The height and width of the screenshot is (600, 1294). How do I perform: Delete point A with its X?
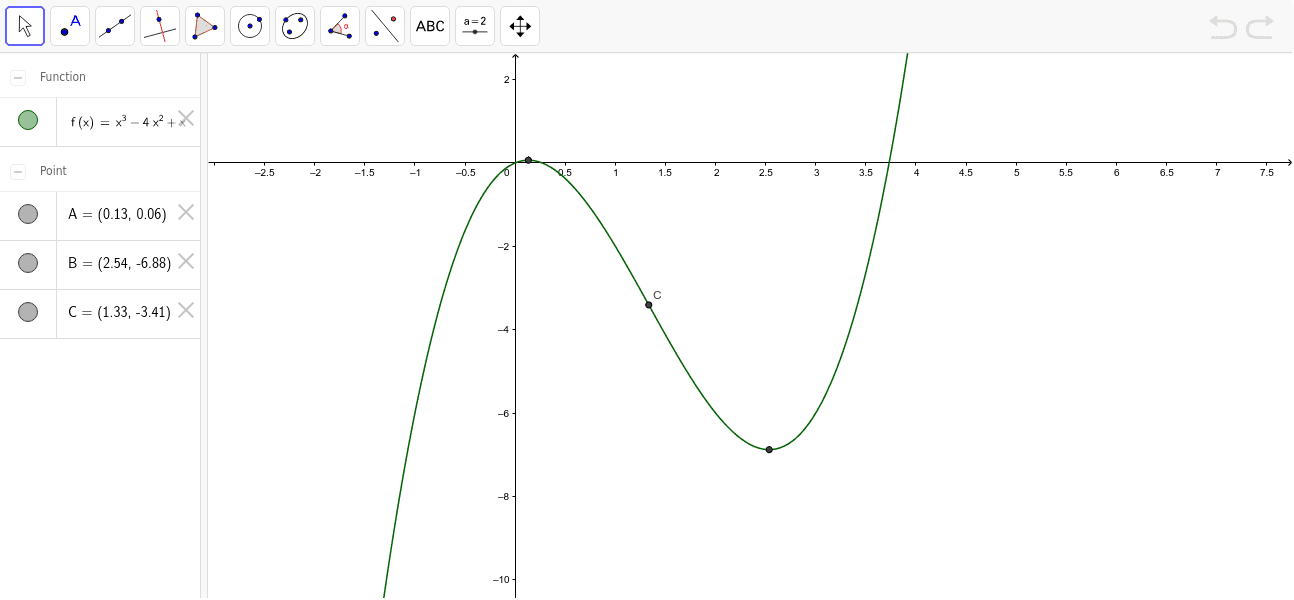click(186, 212)
